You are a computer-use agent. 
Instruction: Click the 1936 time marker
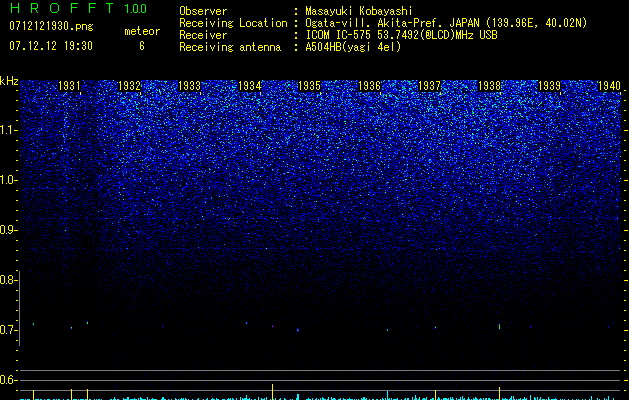point(369,86)
